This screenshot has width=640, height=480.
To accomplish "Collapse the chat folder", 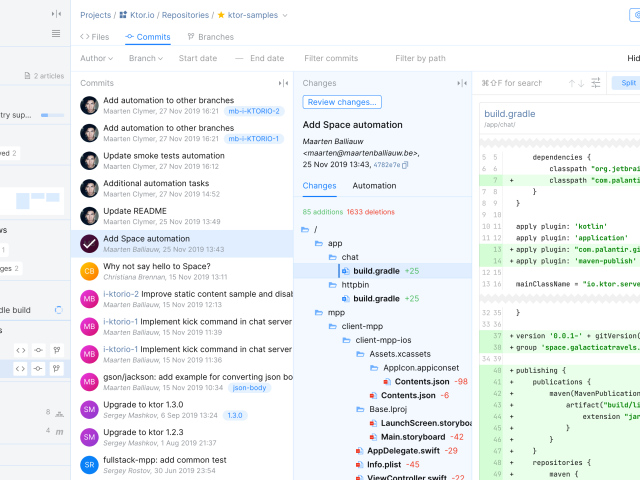I will click(x=333, y=258).
